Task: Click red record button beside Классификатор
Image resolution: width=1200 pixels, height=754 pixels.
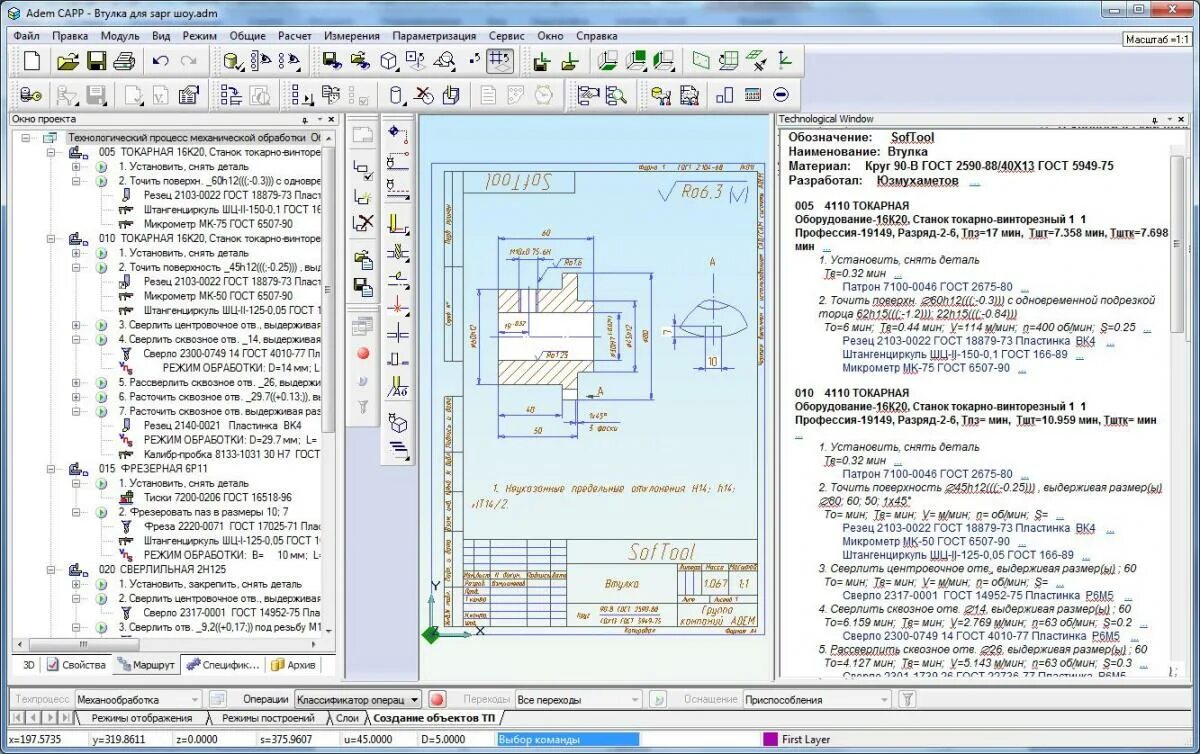Action: pyautogui.click(x=437, y=700)
